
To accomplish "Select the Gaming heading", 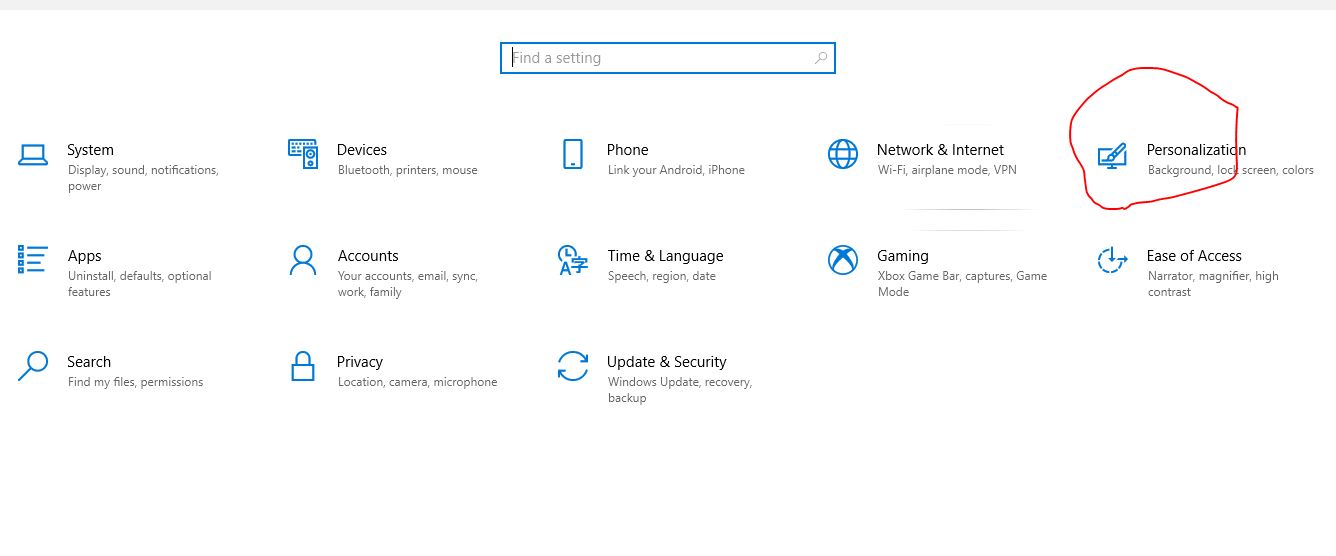I will click(x=903, y=256).
